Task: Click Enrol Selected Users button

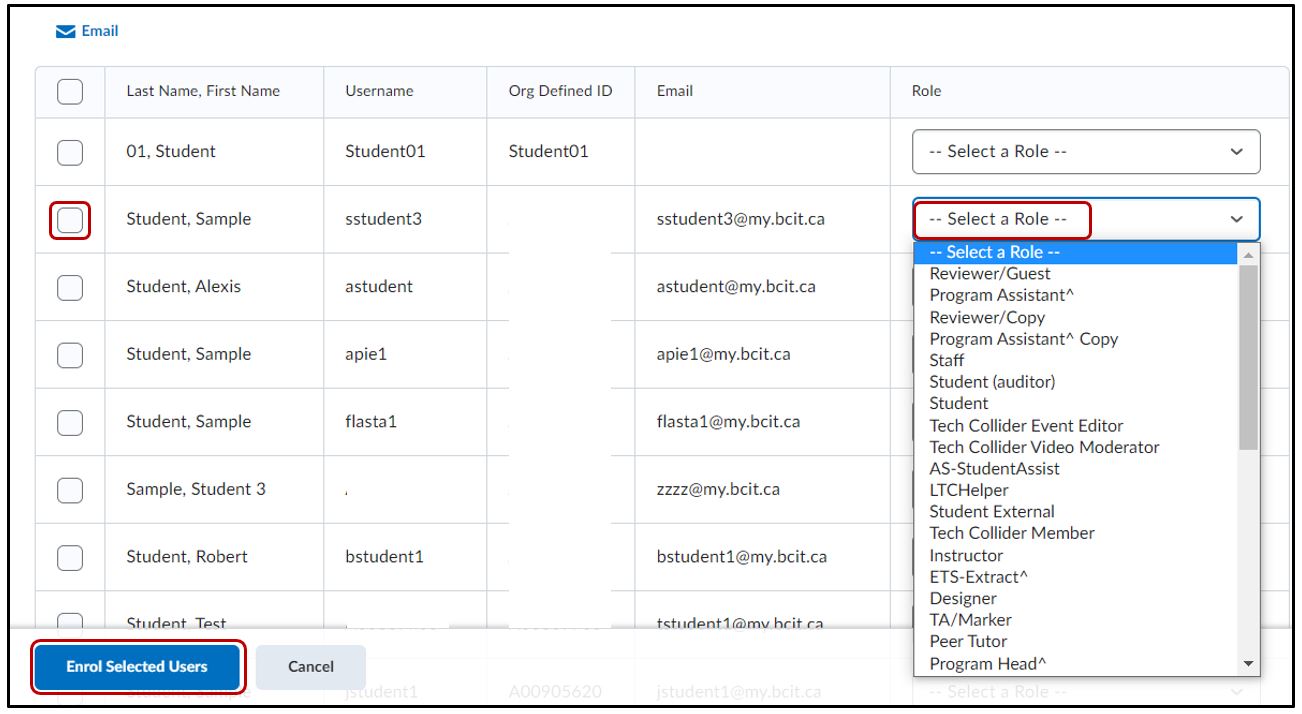Action: click(x=137, y=667)
